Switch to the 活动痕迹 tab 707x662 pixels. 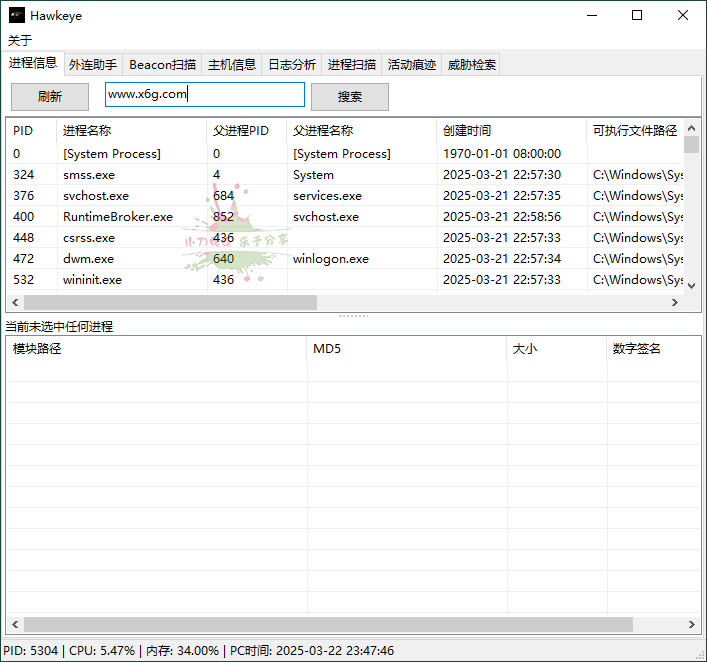(412, 64)
